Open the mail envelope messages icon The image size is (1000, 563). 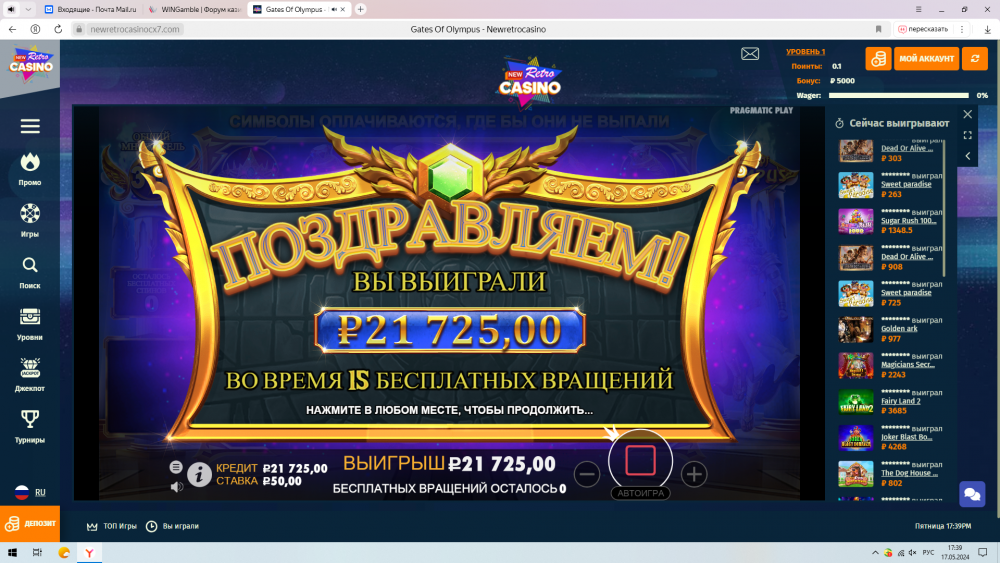tap(750, 54)
